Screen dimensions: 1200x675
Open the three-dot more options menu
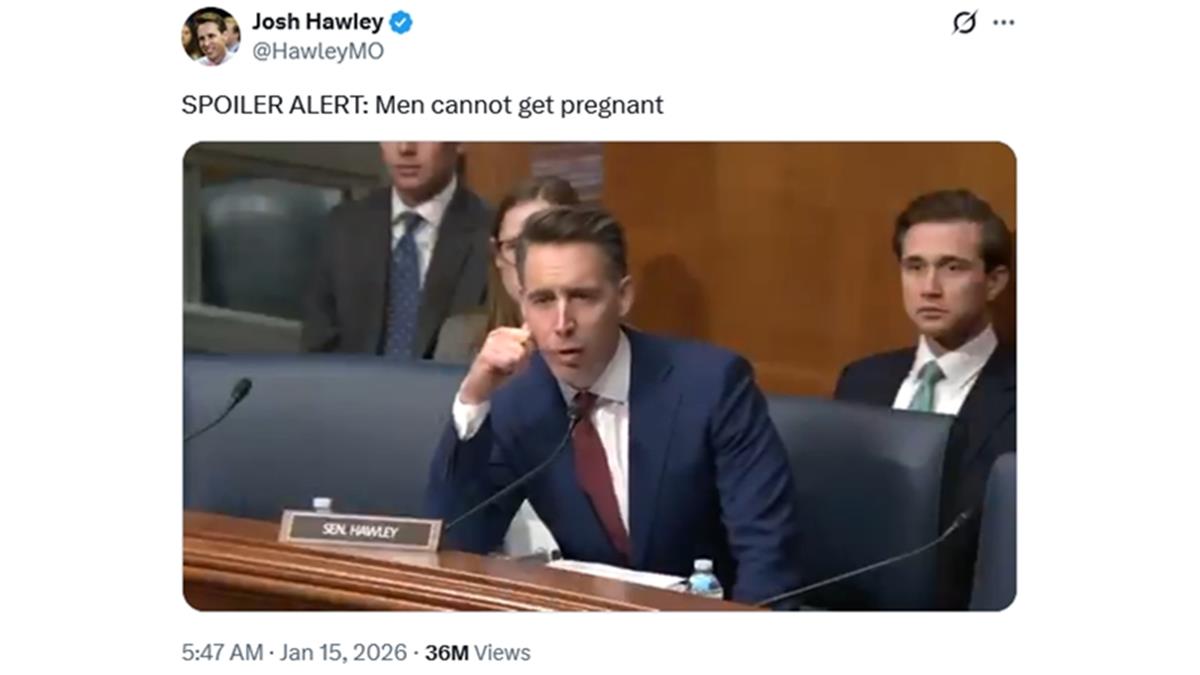1003,22
